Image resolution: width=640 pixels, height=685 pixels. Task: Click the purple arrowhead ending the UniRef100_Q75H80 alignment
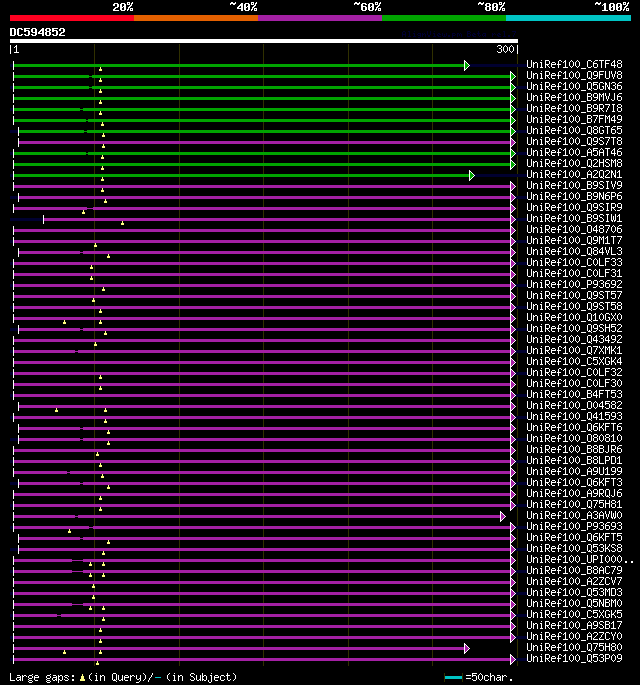tap(467, 649)
